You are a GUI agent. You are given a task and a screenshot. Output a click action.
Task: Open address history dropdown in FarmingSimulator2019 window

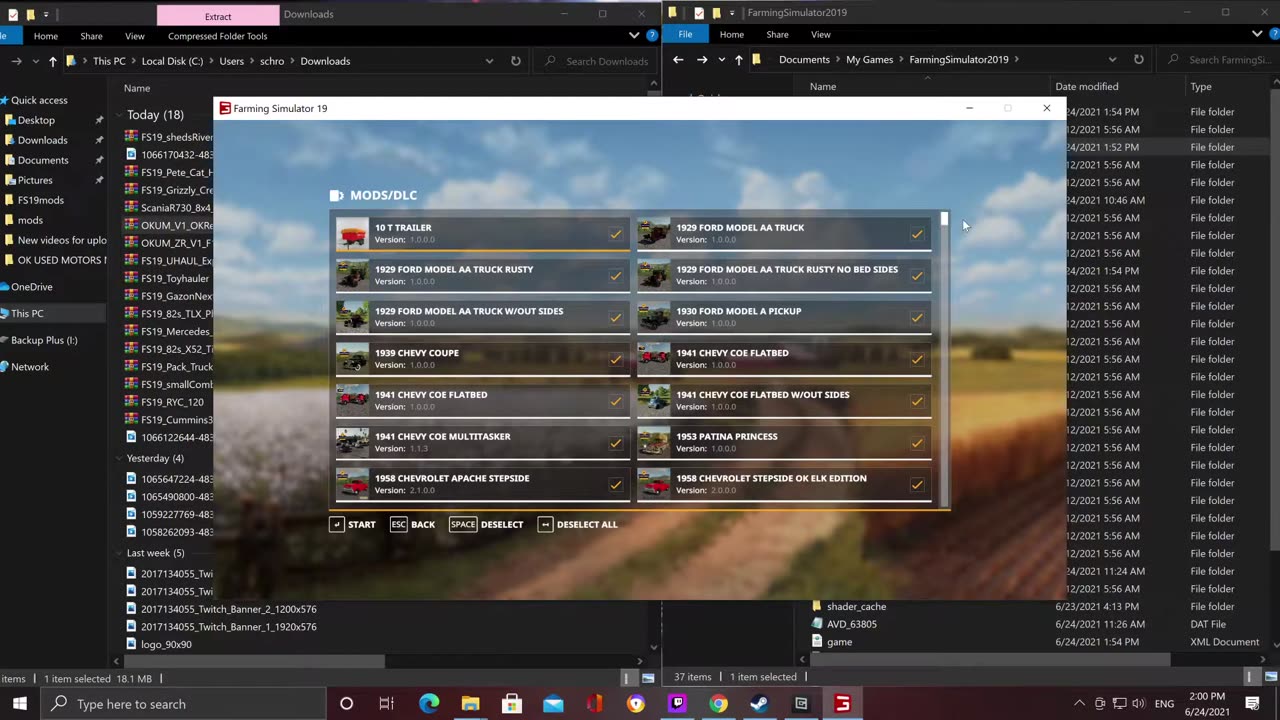[1112, 59]
